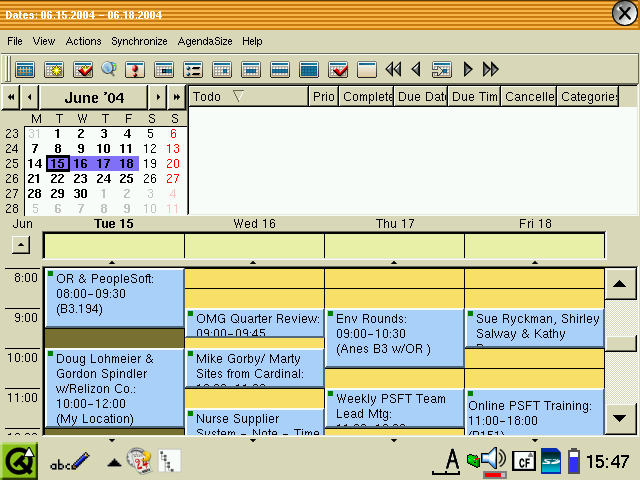Click the agenda scrollbar thumb
The height and width of the screenshot is (480, 640).
pyautogui.click(x=620, y=343)
